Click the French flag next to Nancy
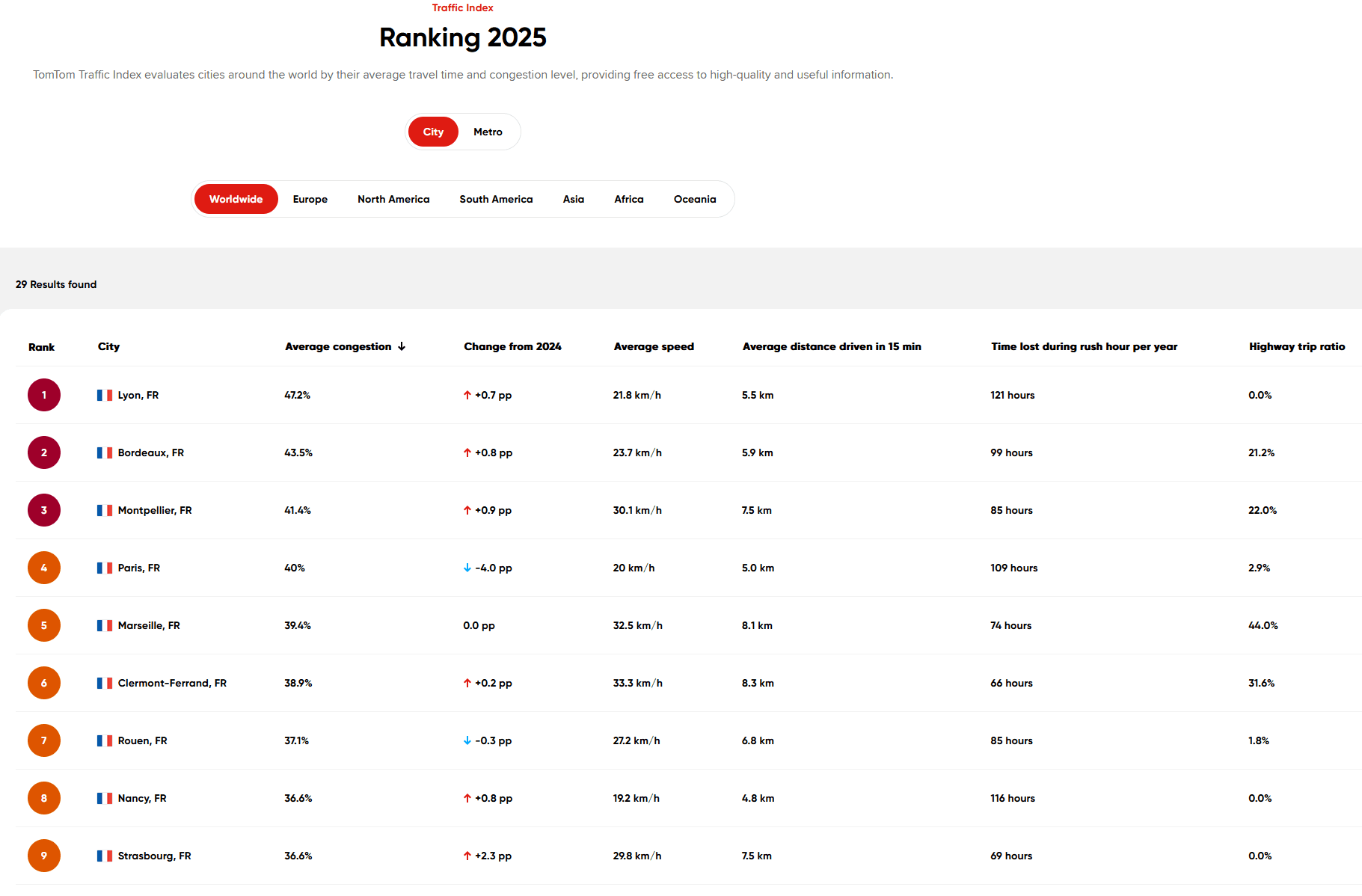This screenshot has height=896, width=1362. click(105, 798)
